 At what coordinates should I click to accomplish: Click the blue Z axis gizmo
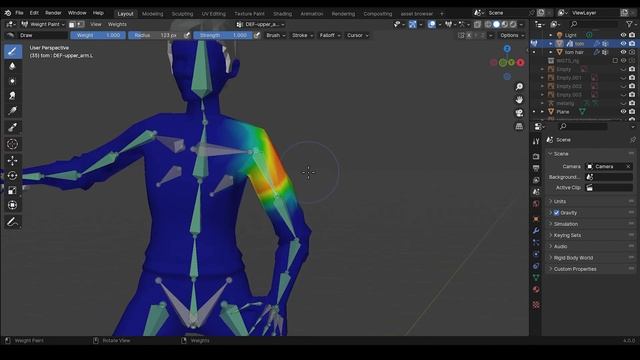pos(507,49)
